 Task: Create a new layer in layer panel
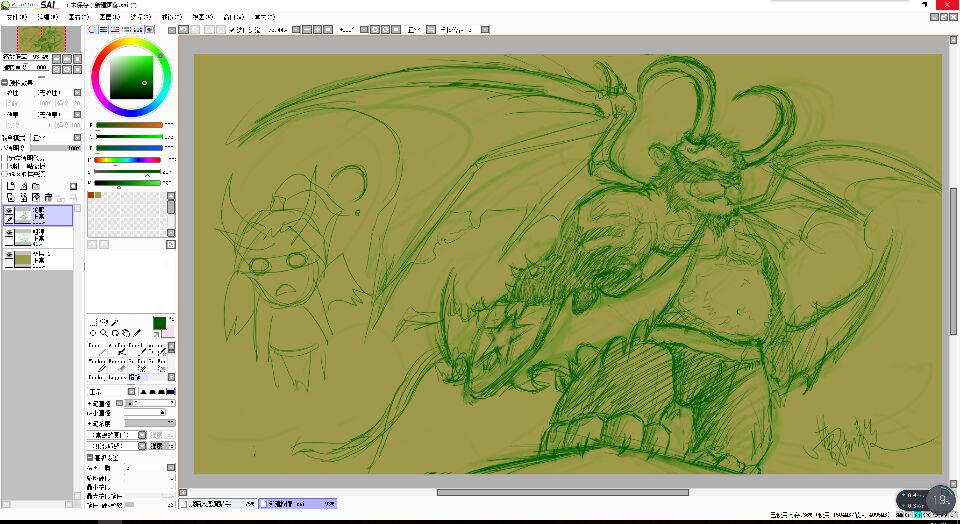coord(10,186)
